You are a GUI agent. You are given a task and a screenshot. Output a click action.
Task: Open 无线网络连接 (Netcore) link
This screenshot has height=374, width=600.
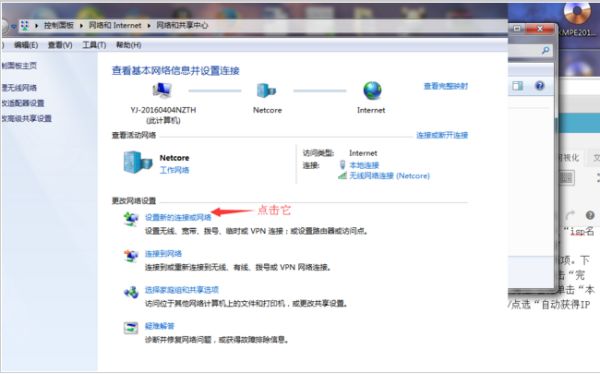[390, 176]
